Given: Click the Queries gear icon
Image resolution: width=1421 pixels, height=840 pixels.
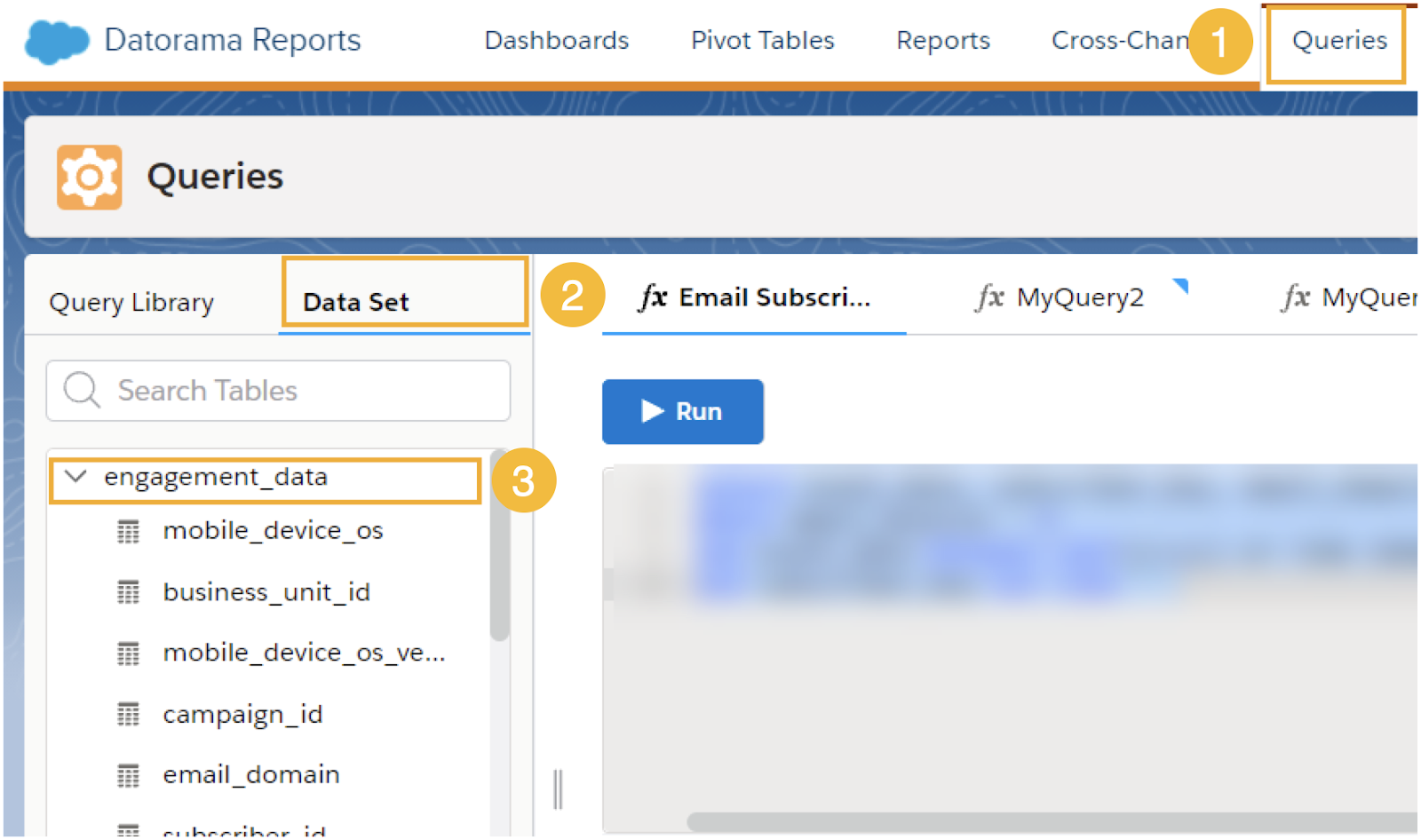Looking at the screenshot, I should pos(89,178).
